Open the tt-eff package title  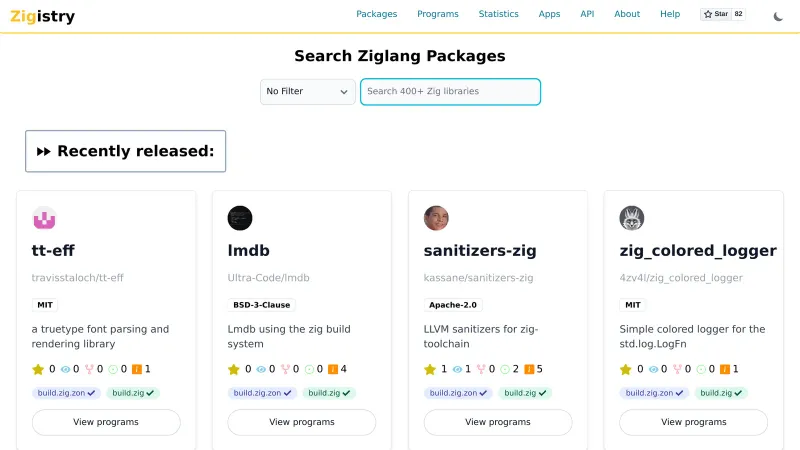(x=53, y=250)
